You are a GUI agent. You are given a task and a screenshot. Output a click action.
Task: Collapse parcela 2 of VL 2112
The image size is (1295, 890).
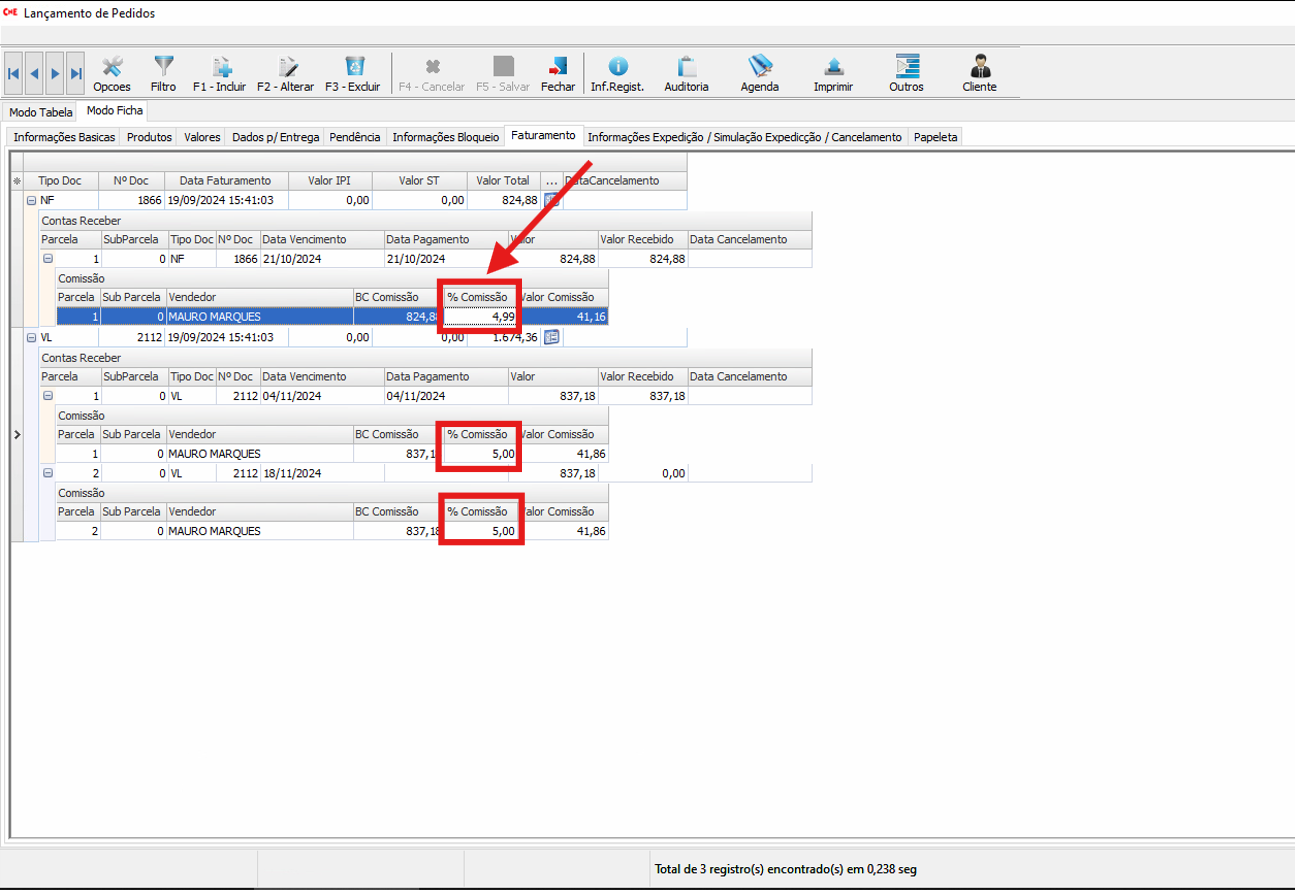(48, 473)
